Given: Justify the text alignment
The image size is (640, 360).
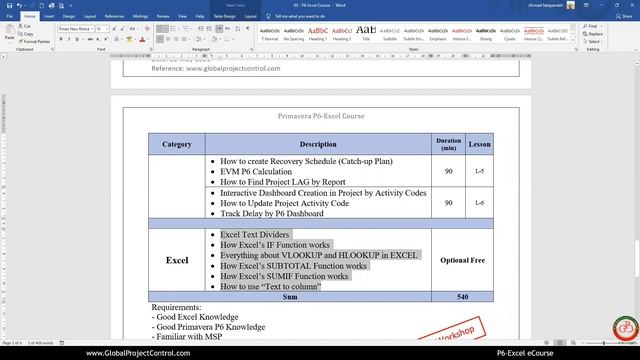Looking at the screenshot, I should [184, 39].
